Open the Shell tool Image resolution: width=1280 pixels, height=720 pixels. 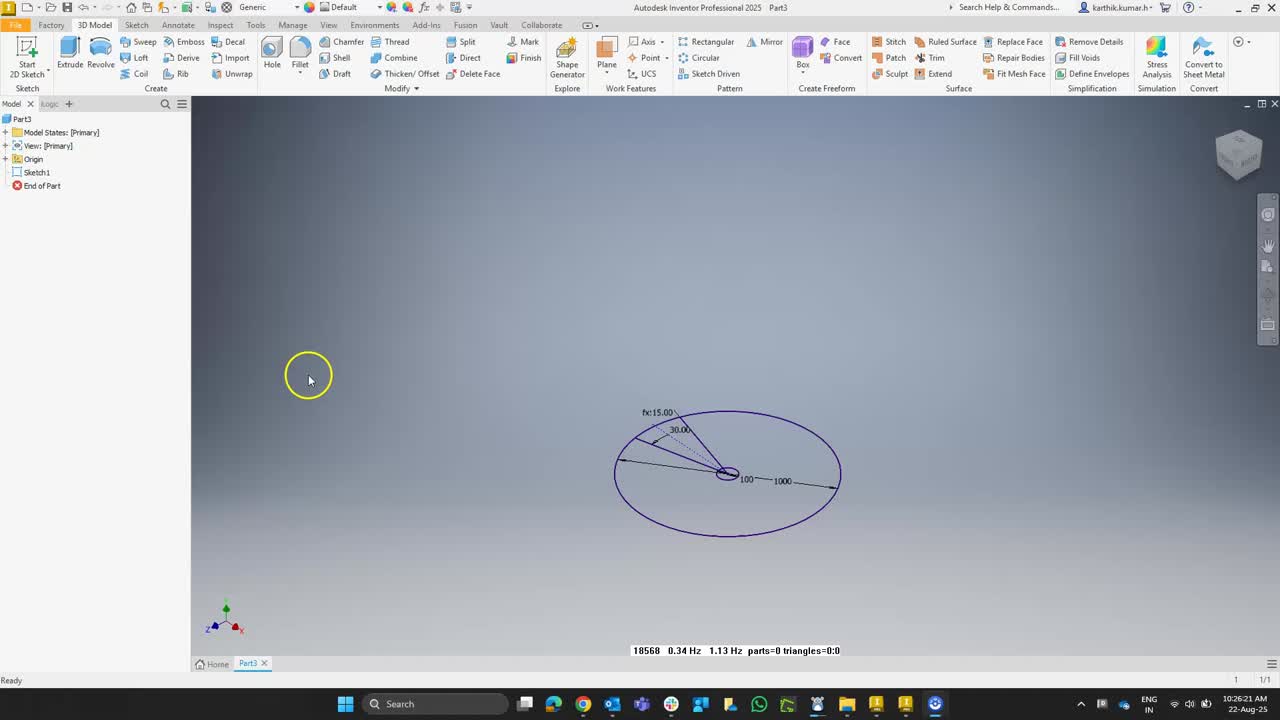click(x=334, y=58)
